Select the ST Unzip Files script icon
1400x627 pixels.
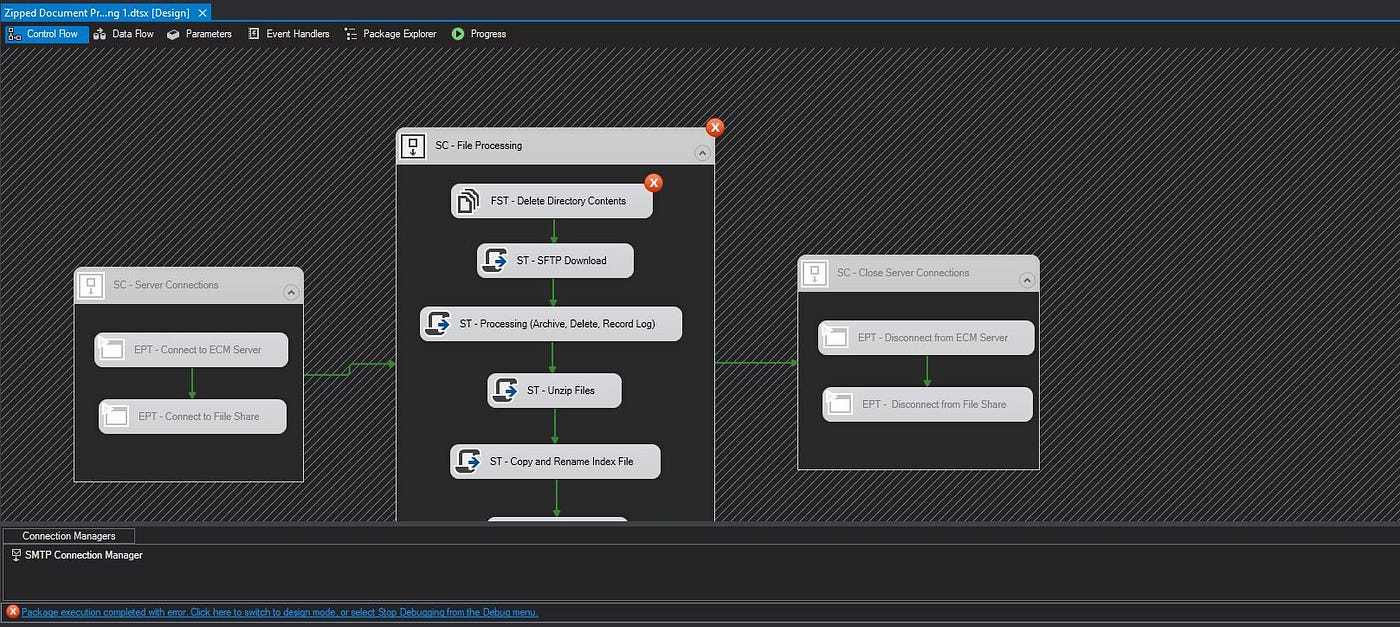tap(505, 390)
